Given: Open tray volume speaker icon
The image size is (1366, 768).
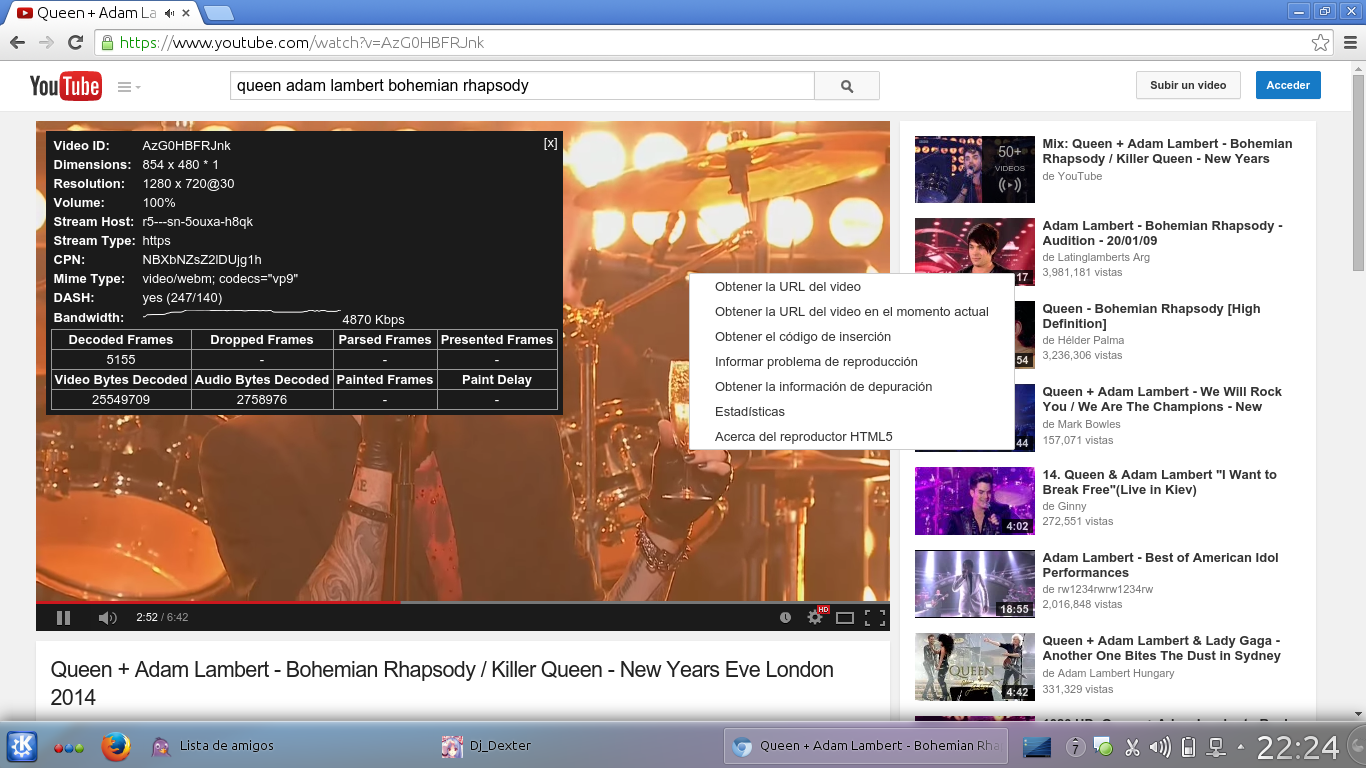Looking at the screenshot, I should 1160,747.
